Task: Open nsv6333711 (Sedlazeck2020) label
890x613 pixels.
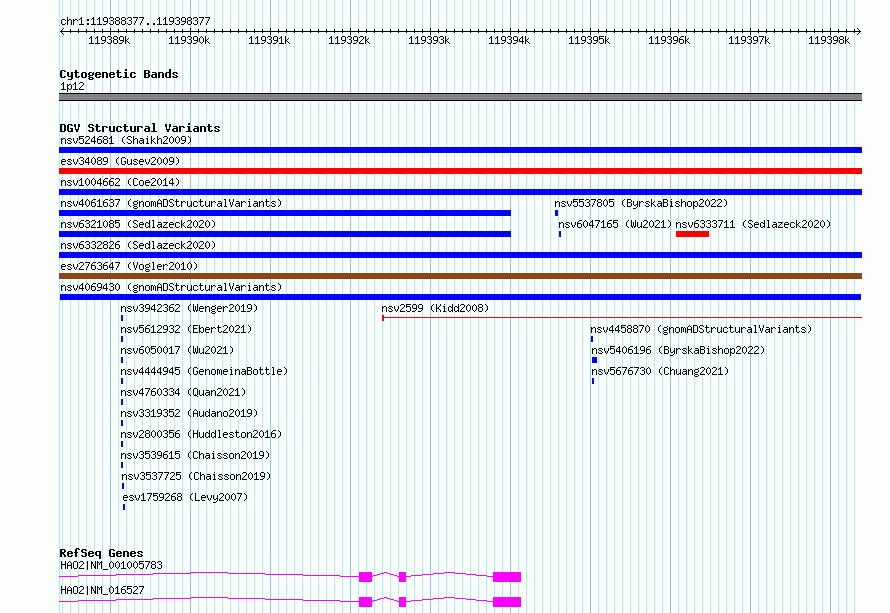Action: tap(753, 224)
